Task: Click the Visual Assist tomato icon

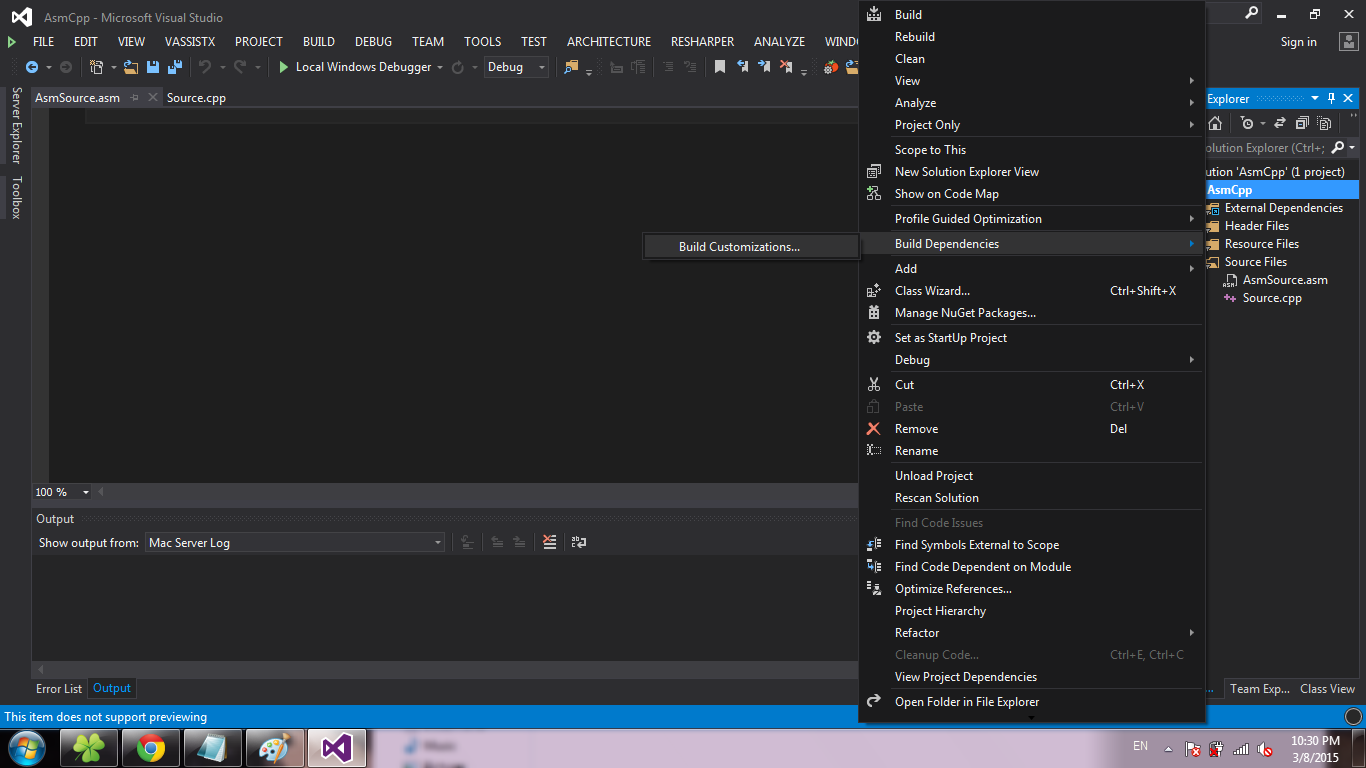Action: [x=830, y=67]
